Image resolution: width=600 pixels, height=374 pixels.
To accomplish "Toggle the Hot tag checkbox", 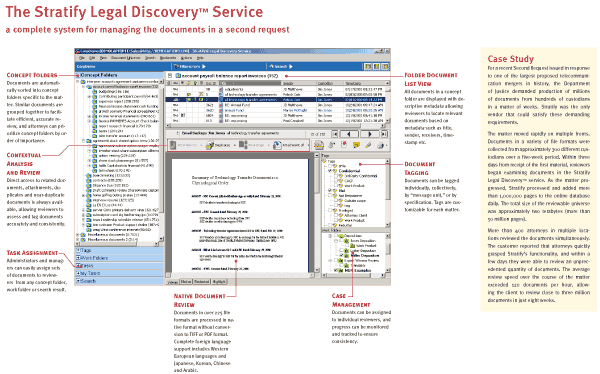I will pyautogui.click(x=330, y=190).
